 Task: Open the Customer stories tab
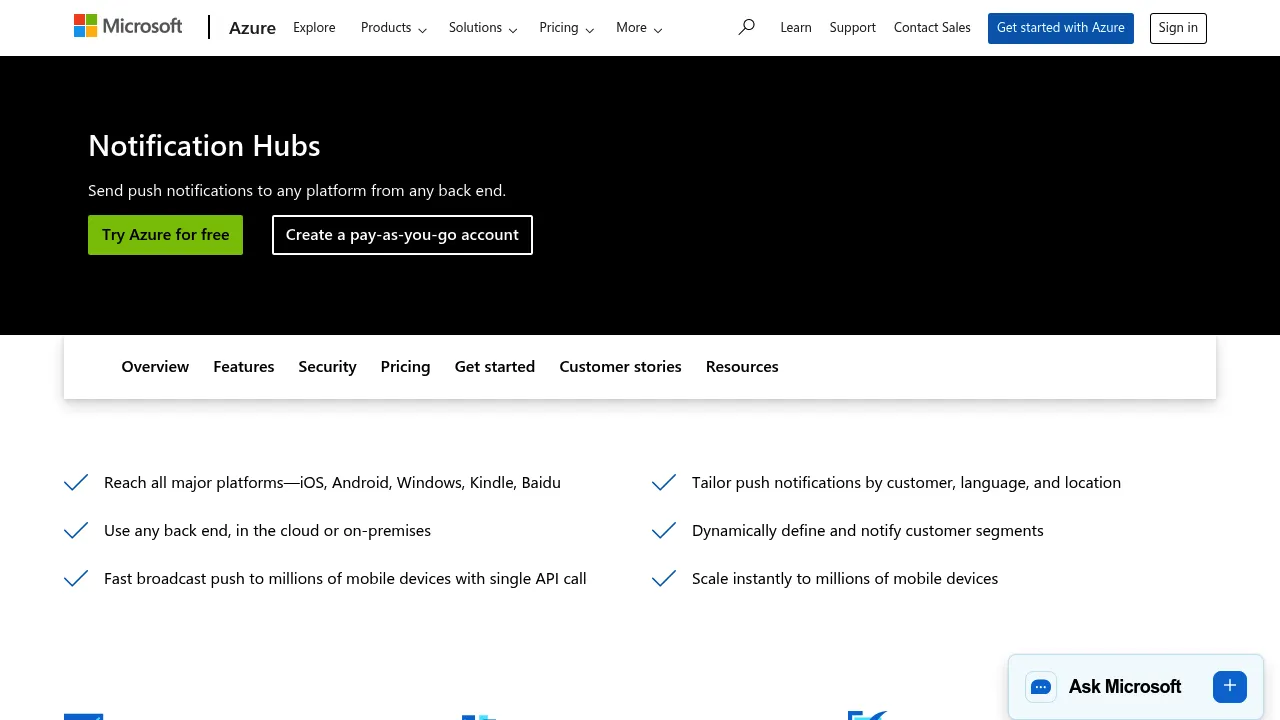coord(620,367)
